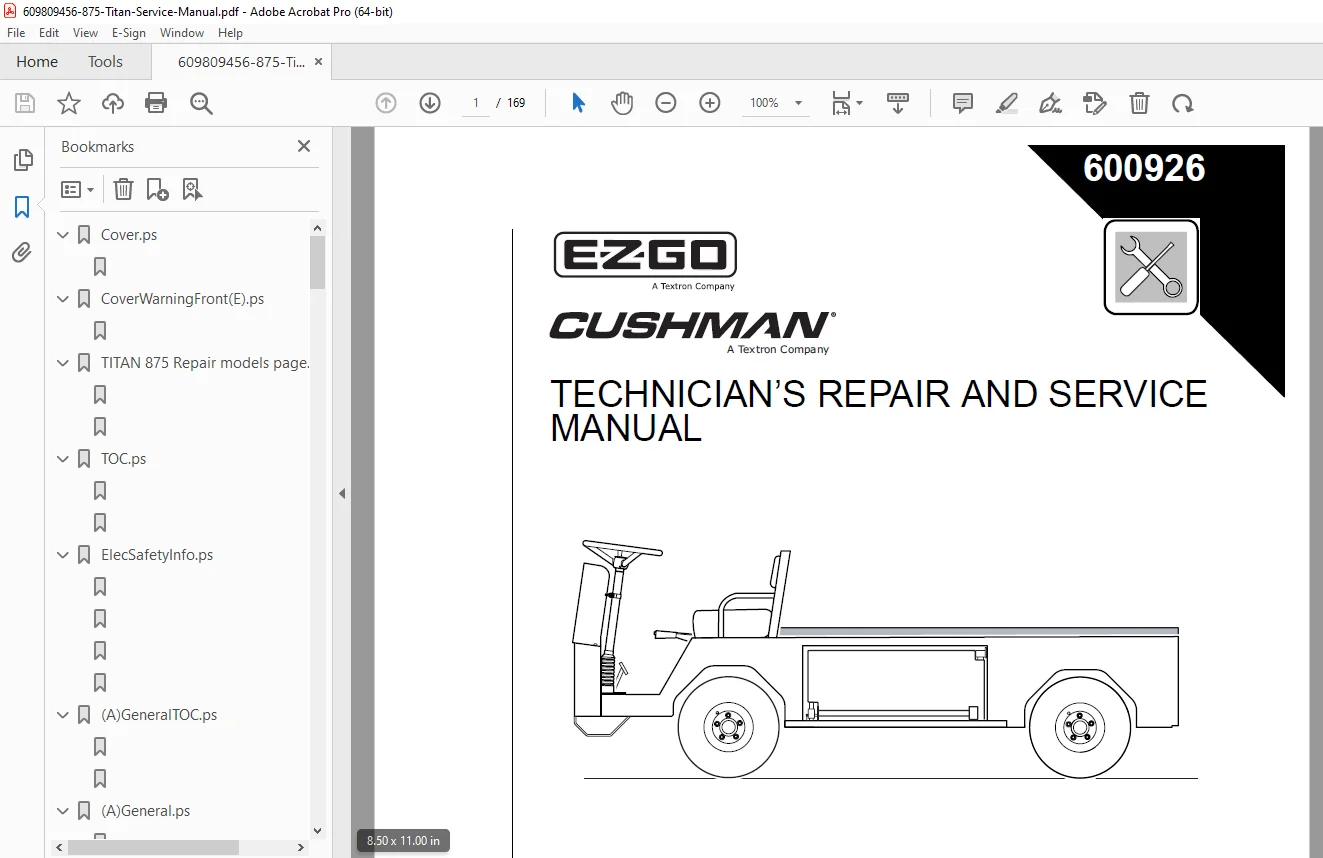Delete selected bookmark trash icon
The height and width of the screenshot is (858, 1323).
click(123, 189)
